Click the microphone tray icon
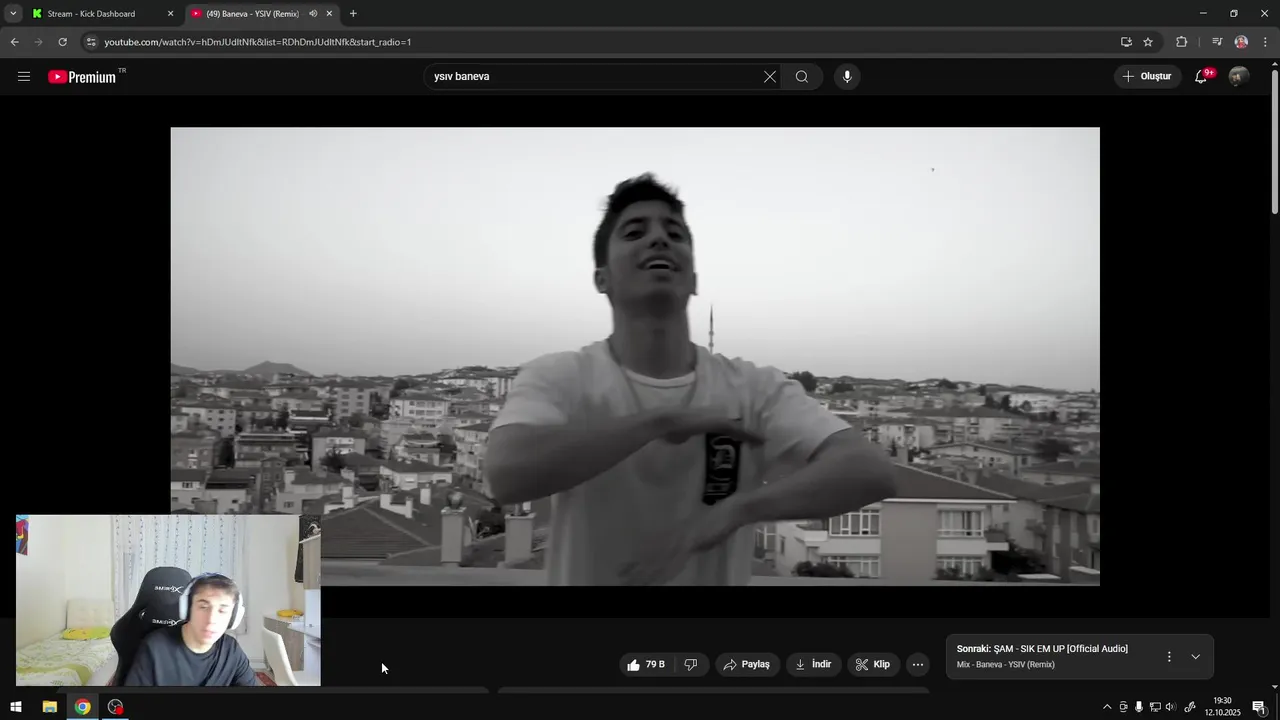The image size is (1280, 720). pos(1139,707)
